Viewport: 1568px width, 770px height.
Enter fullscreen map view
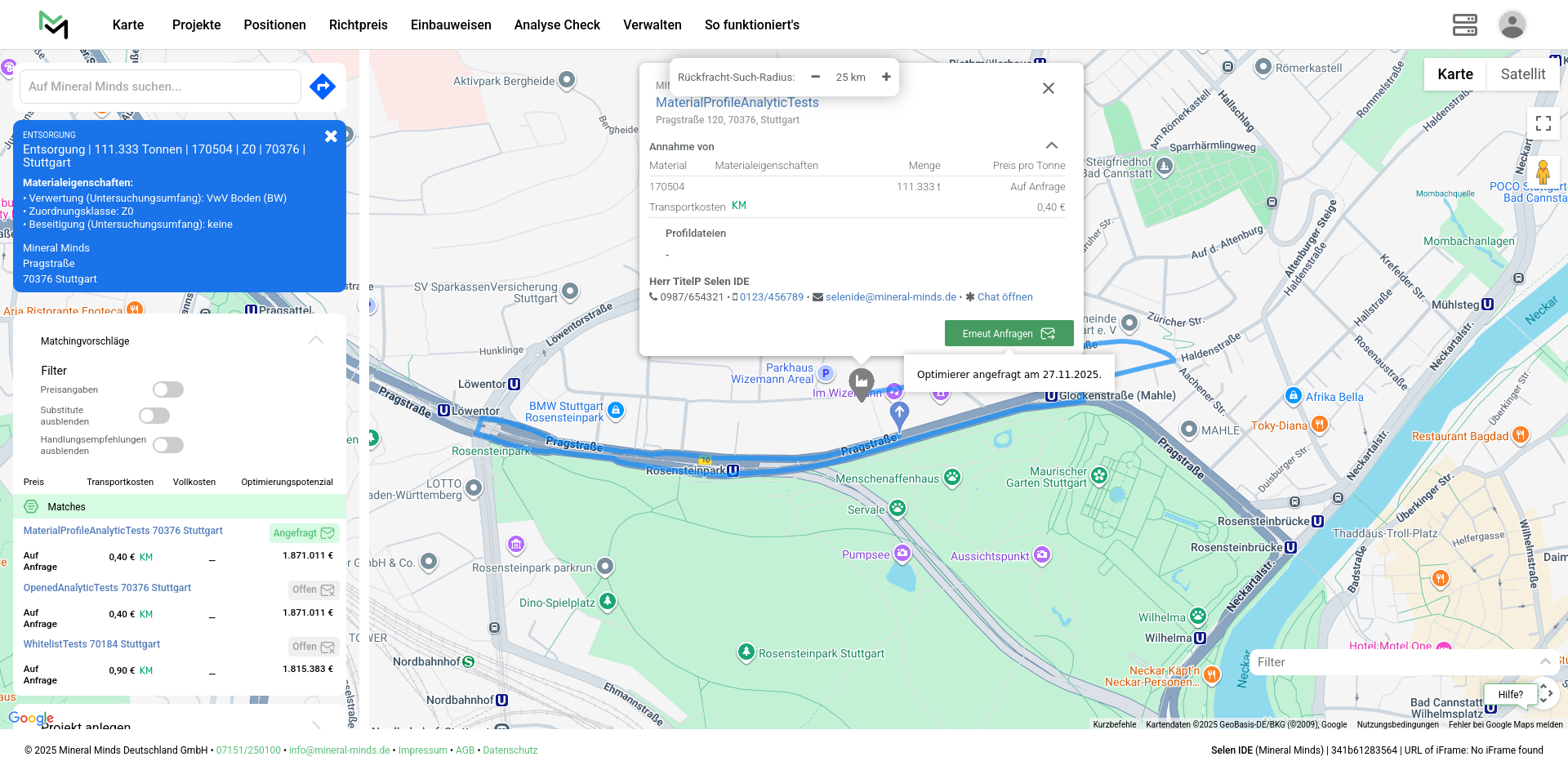[1543, 123]
